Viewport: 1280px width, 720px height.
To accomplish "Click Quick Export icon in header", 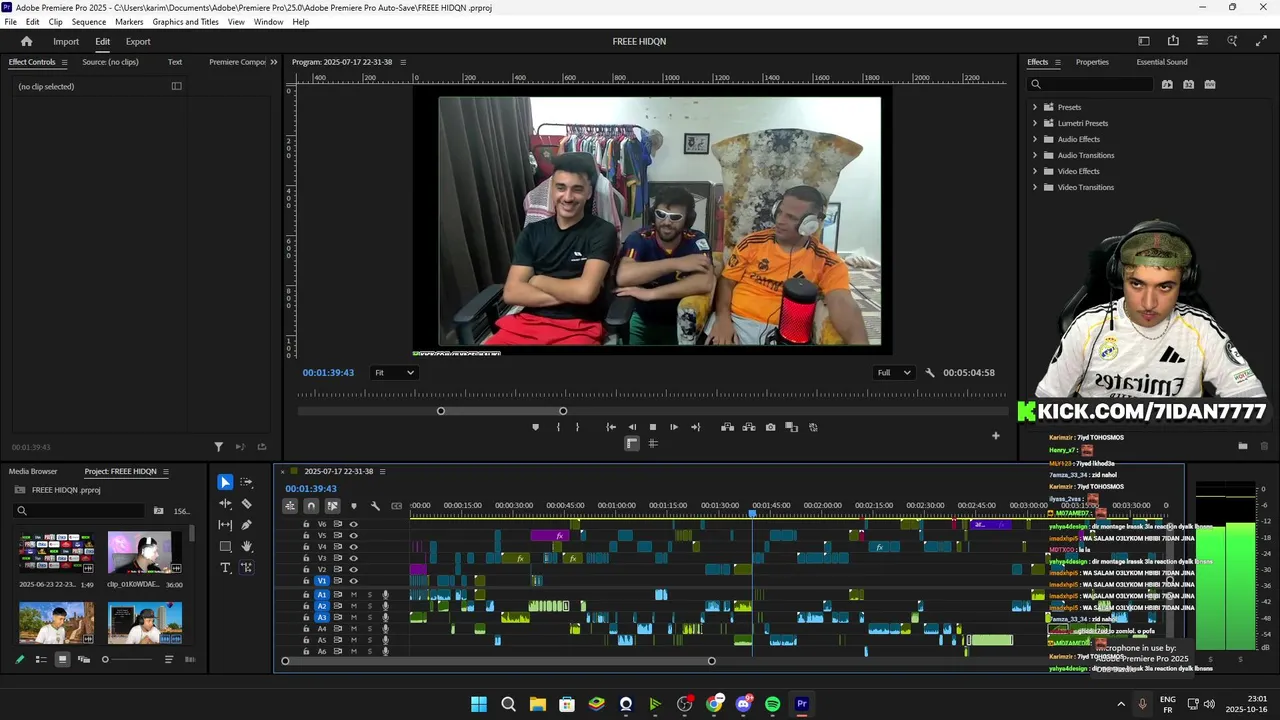I will click(x=1173, y=41).
